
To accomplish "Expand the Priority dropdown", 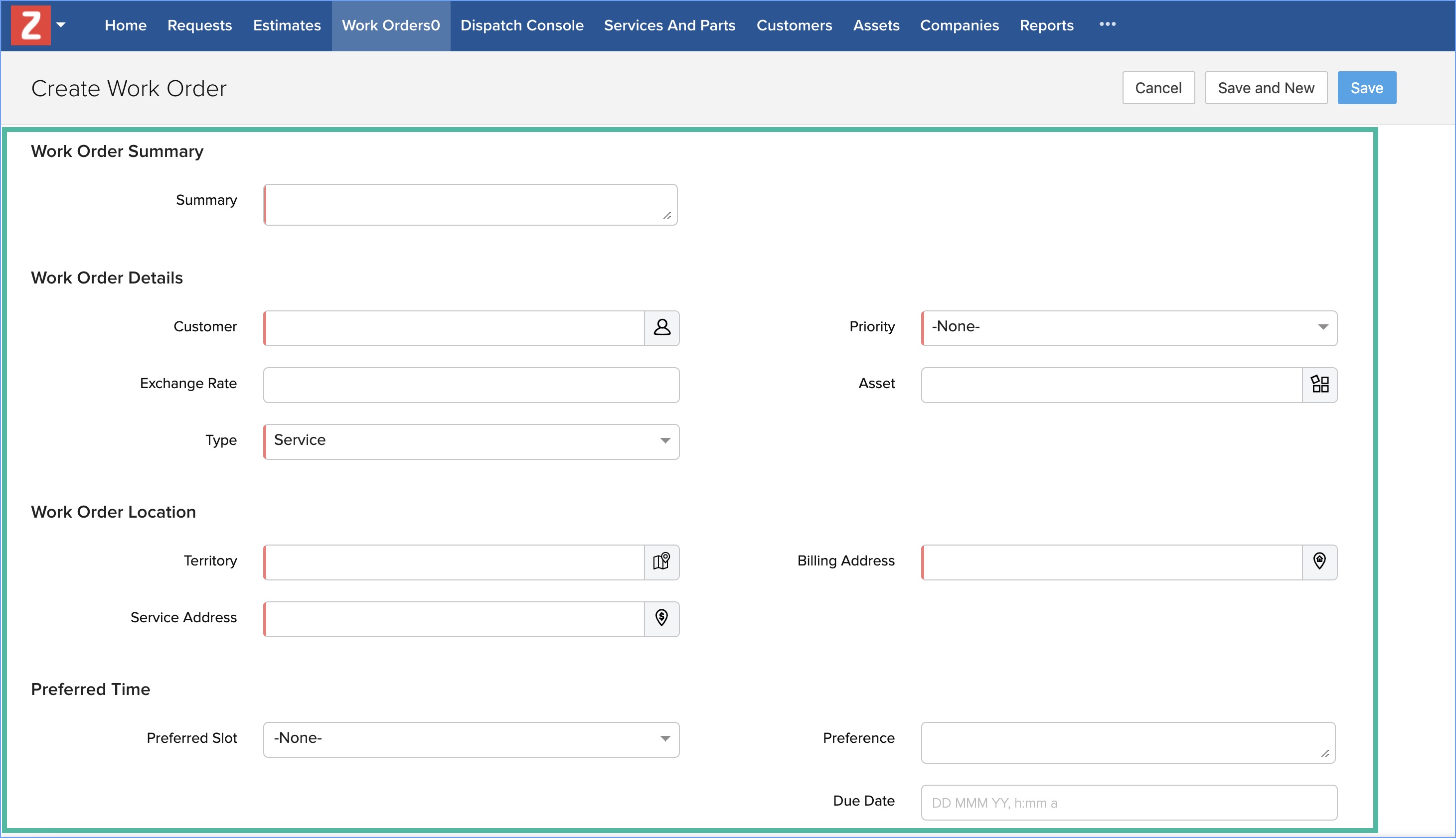I will (x=1129, y=327).
